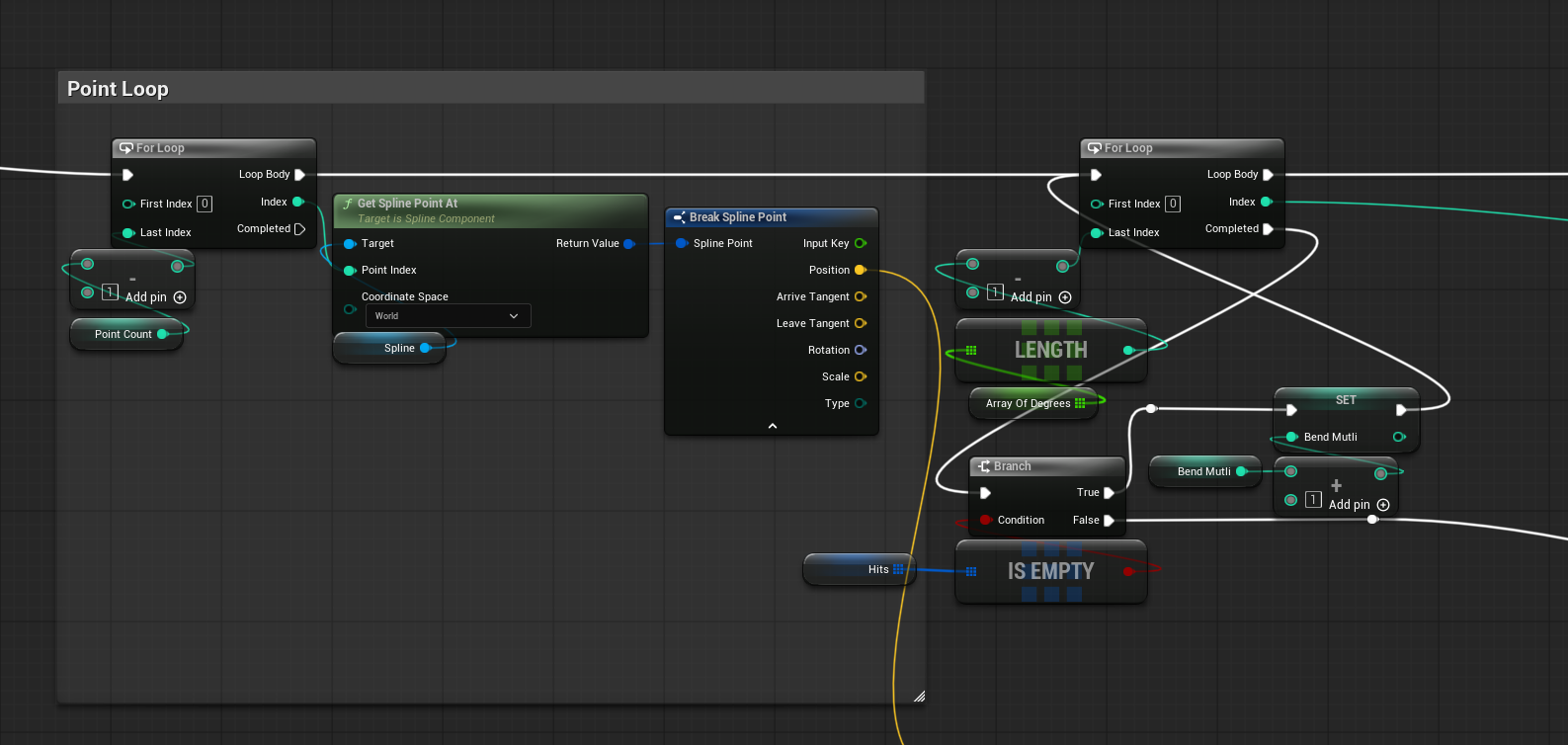Select the Point Count variable node
1568x745 pixels.
coord(123,334)
